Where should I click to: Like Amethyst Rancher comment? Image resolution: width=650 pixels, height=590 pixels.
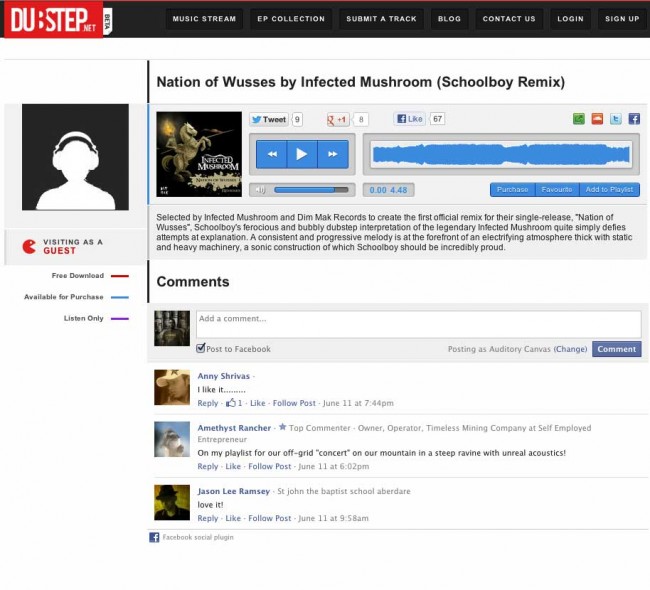233,466
